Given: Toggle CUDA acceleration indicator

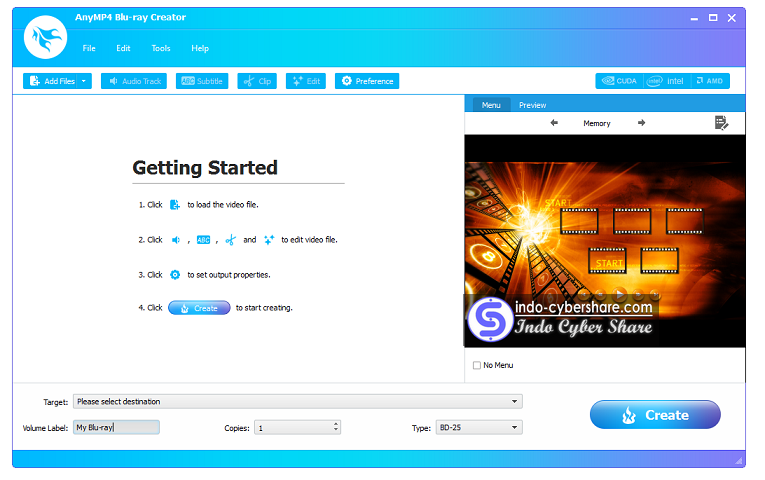Looking at the screenshot, I should pos(620,81).
